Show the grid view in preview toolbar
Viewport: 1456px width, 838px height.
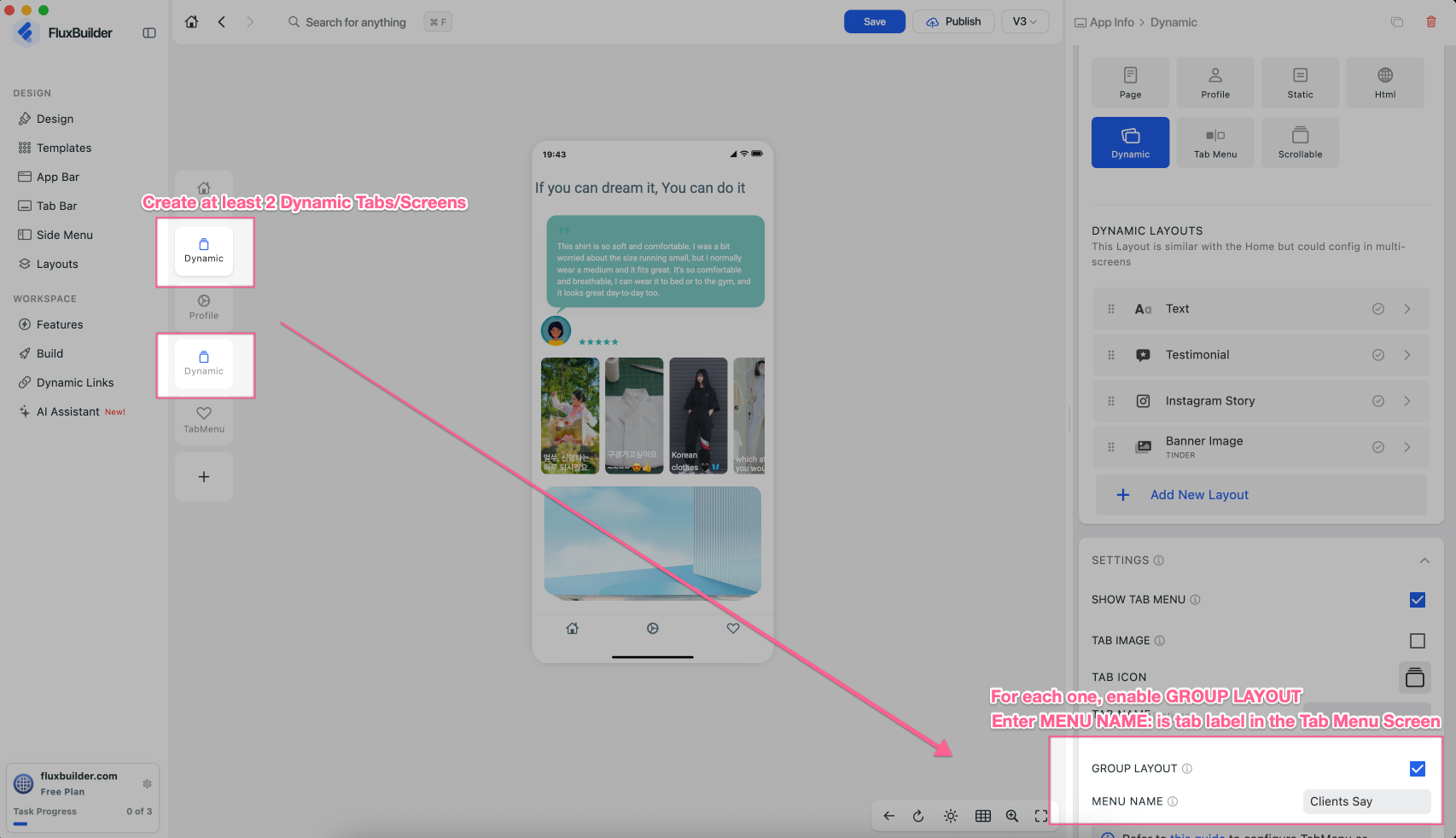click(983, 816)
